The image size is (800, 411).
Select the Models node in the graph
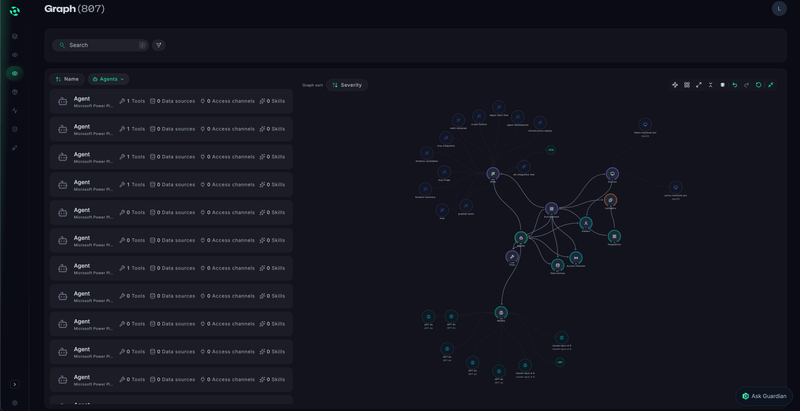click(501, 313)
